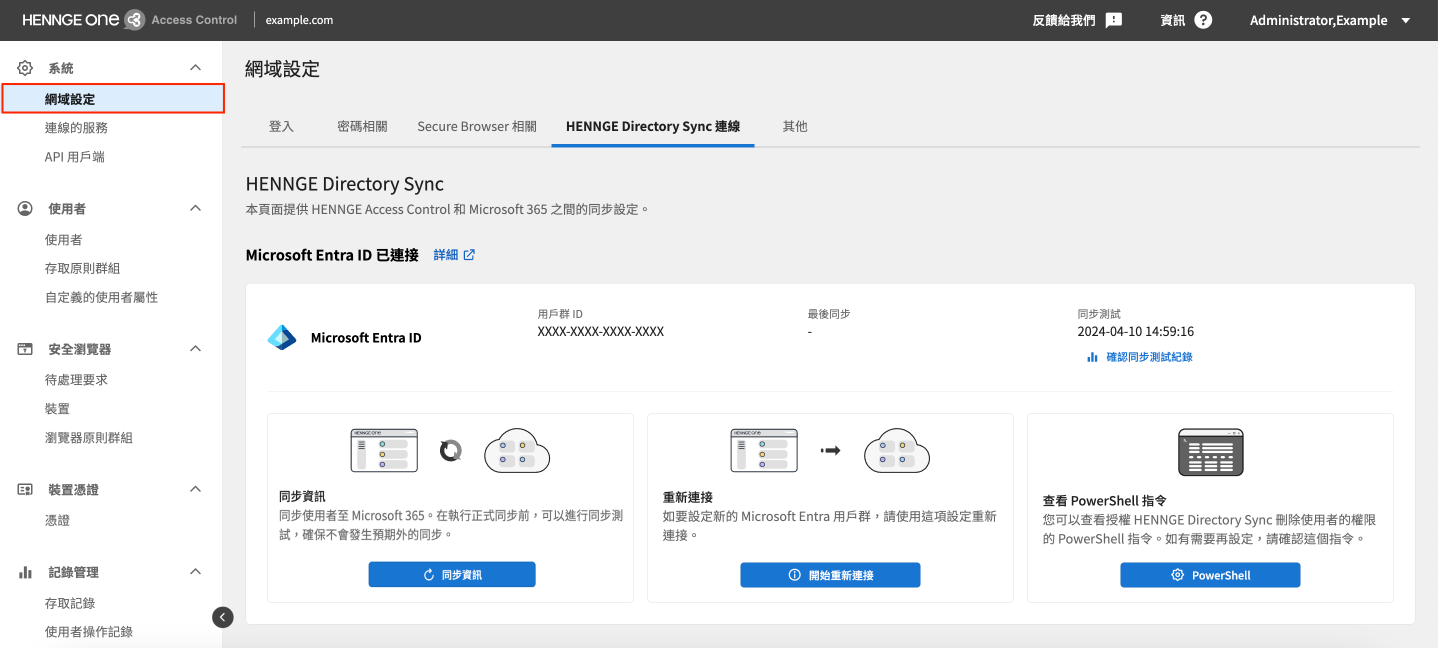Screen dimensions: 1438x648
Task: Click the 記錄管理 bar chart icon
Action: [25, 572]
